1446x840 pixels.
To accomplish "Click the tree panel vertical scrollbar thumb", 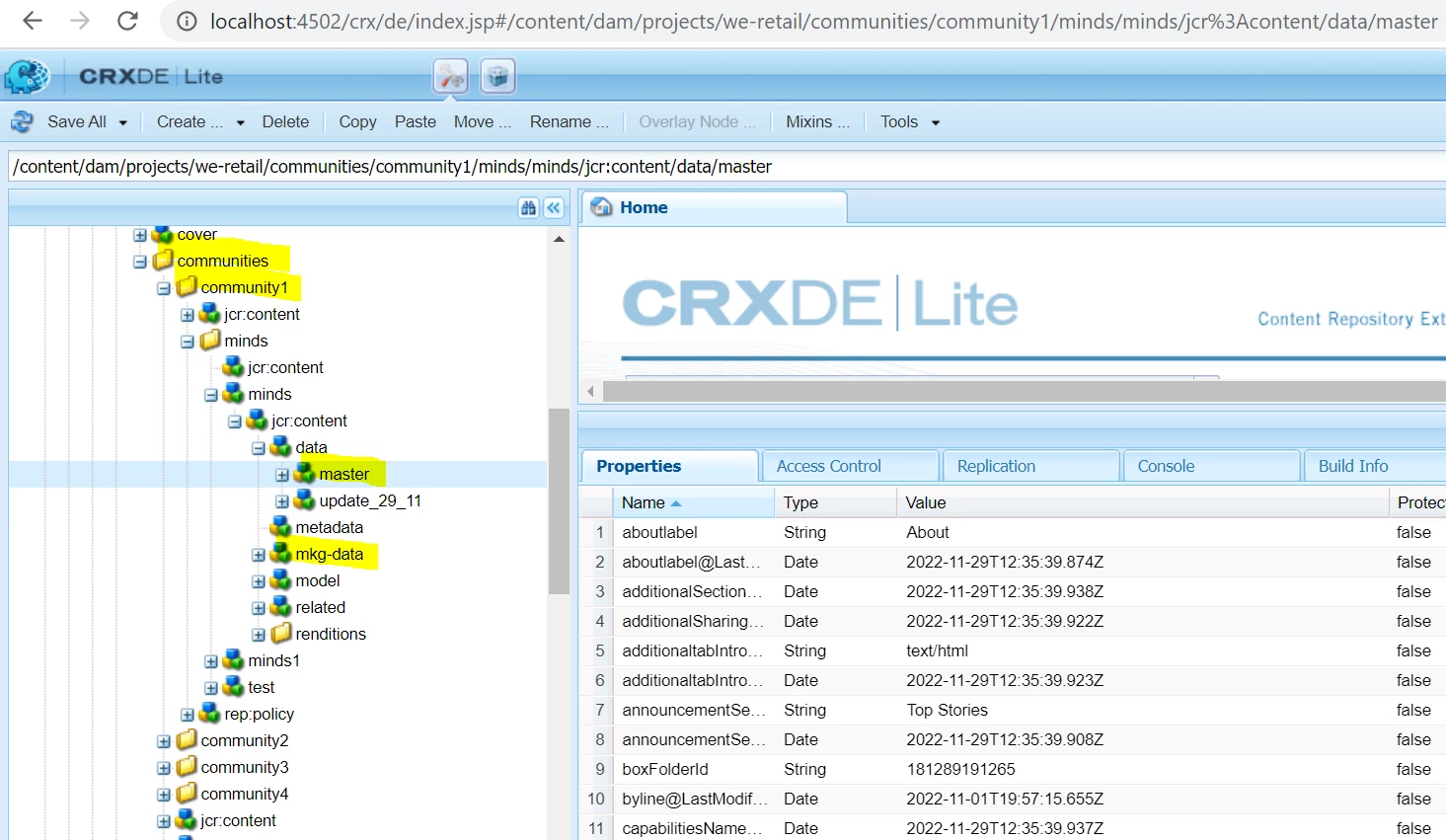I will [559, 500].
